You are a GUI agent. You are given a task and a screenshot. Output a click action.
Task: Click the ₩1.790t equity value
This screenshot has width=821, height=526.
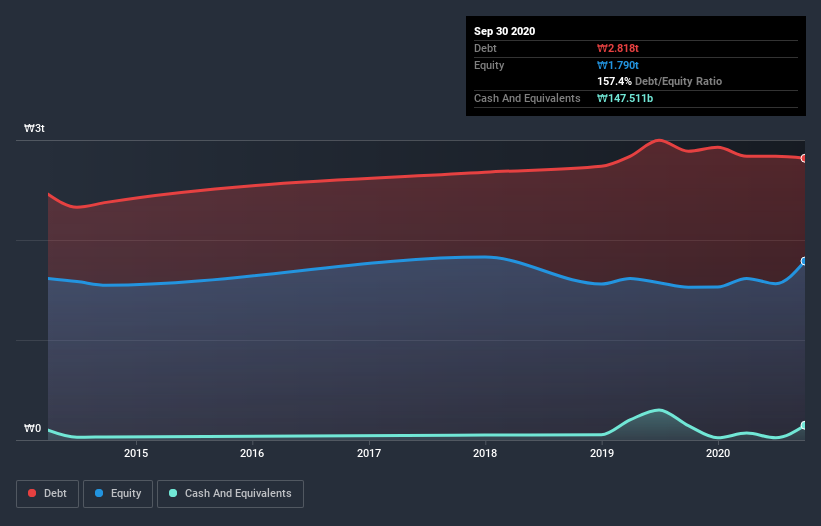click(618, 65)
